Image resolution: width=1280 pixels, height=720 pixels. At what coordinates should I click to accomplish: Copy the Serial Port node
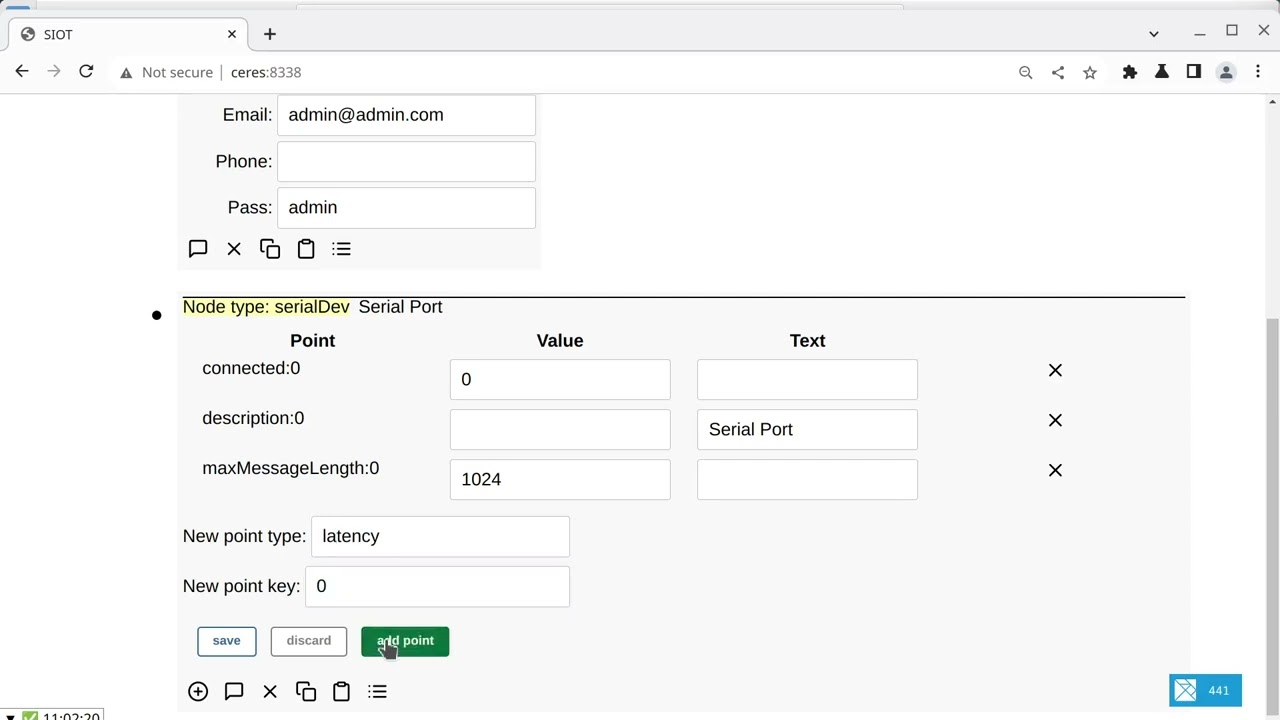tap(306, 691)
